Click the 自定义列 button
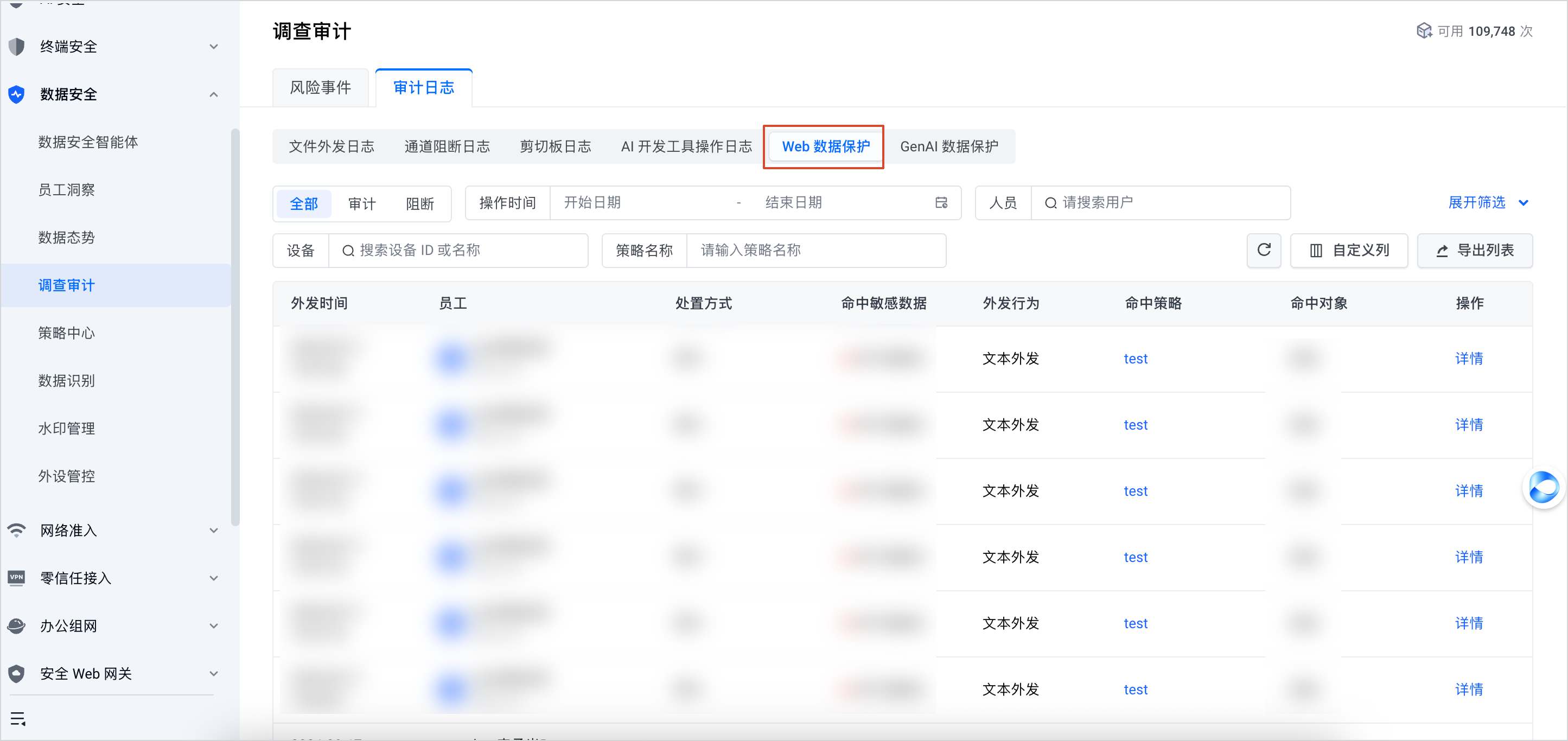The height and width of the screenshot is (741, 1568). pyautogui.click(x=1349, y=250)
